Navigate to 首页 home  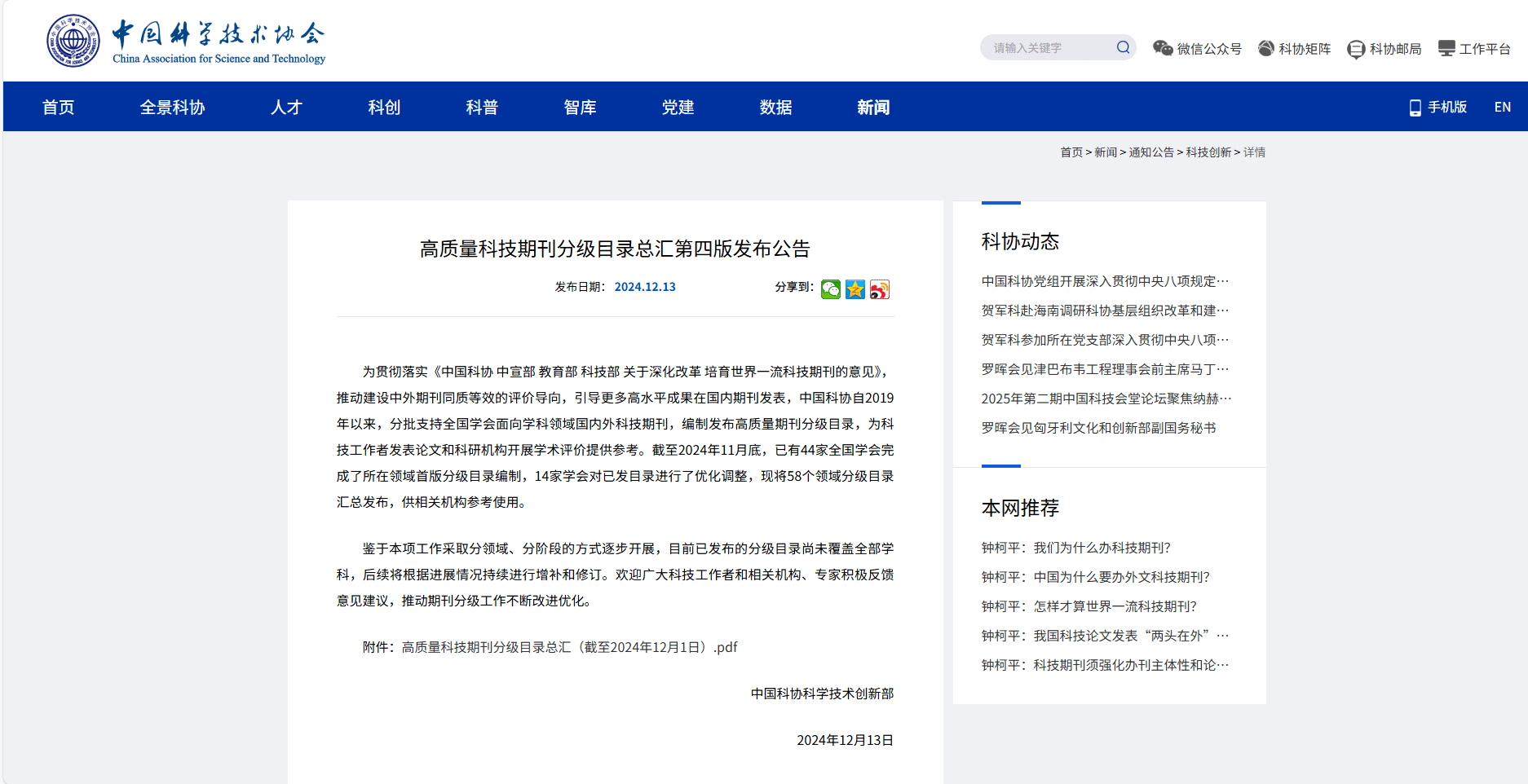click(58, 107)
